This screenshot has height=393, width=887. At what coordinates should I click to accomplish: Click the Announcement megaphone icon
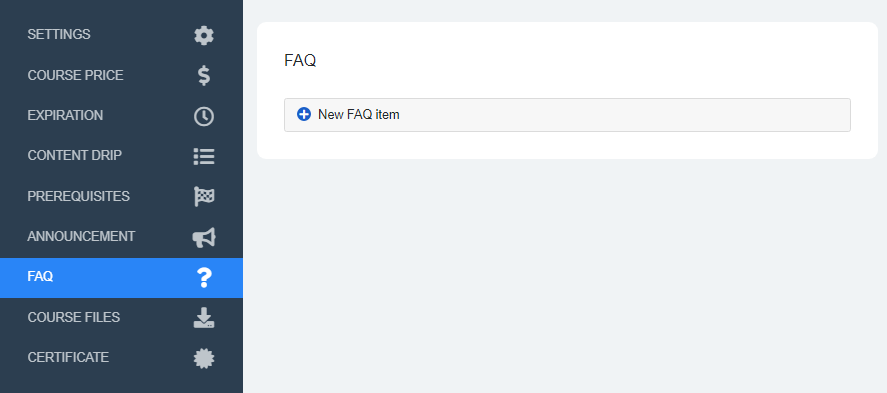click(204, 237)
